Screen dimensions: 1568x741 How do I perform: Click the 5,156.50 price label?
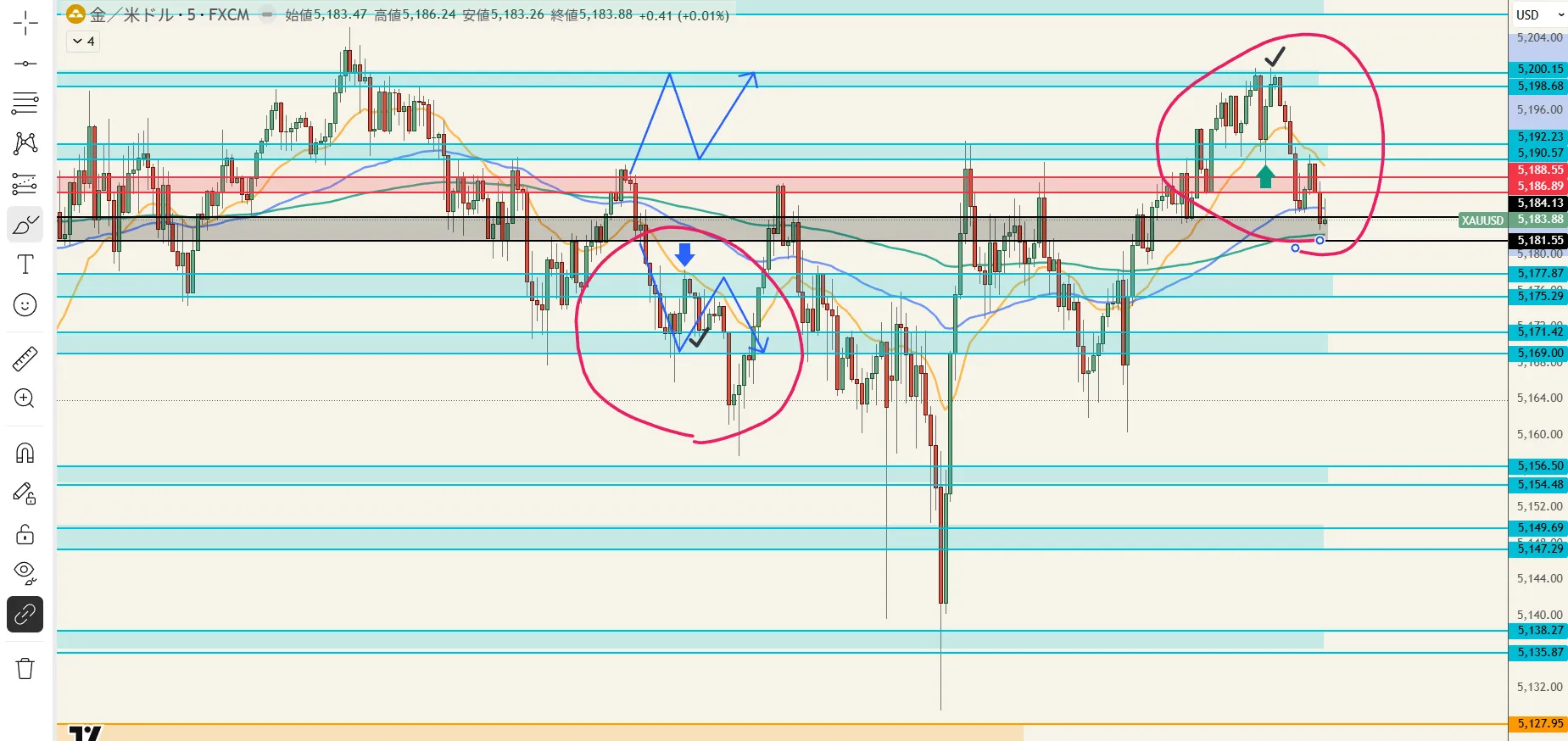coord(1540,465)
